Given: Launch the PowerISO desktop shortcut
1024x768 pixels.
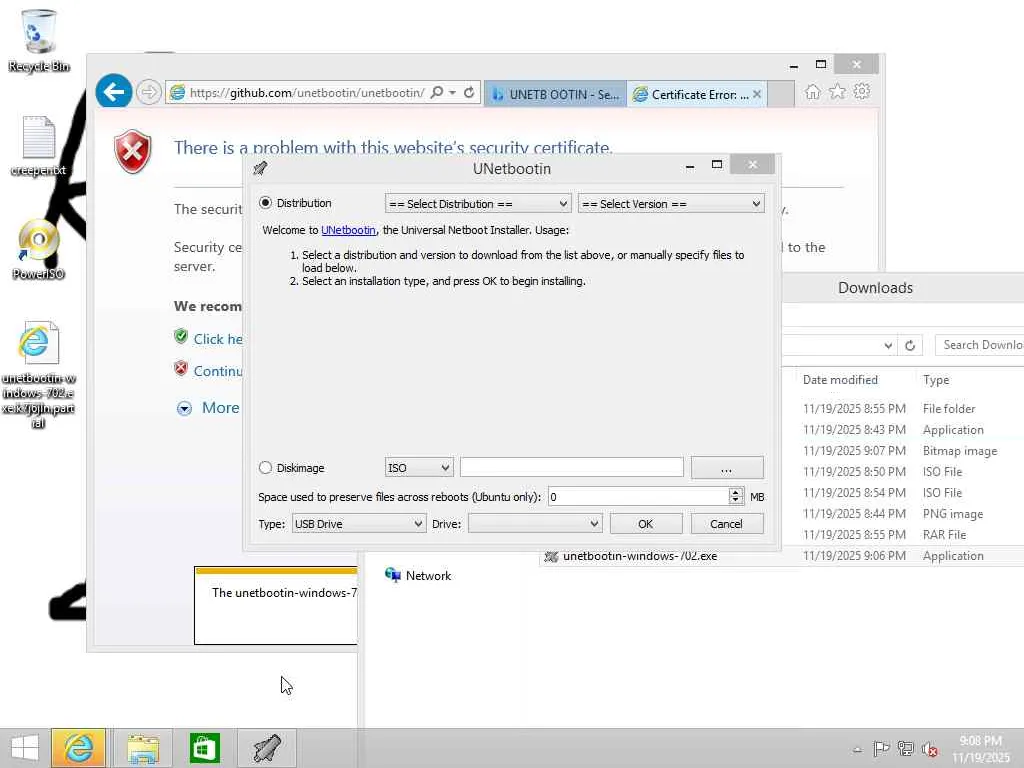Looking at the screenshot, I should pos(38,249).
